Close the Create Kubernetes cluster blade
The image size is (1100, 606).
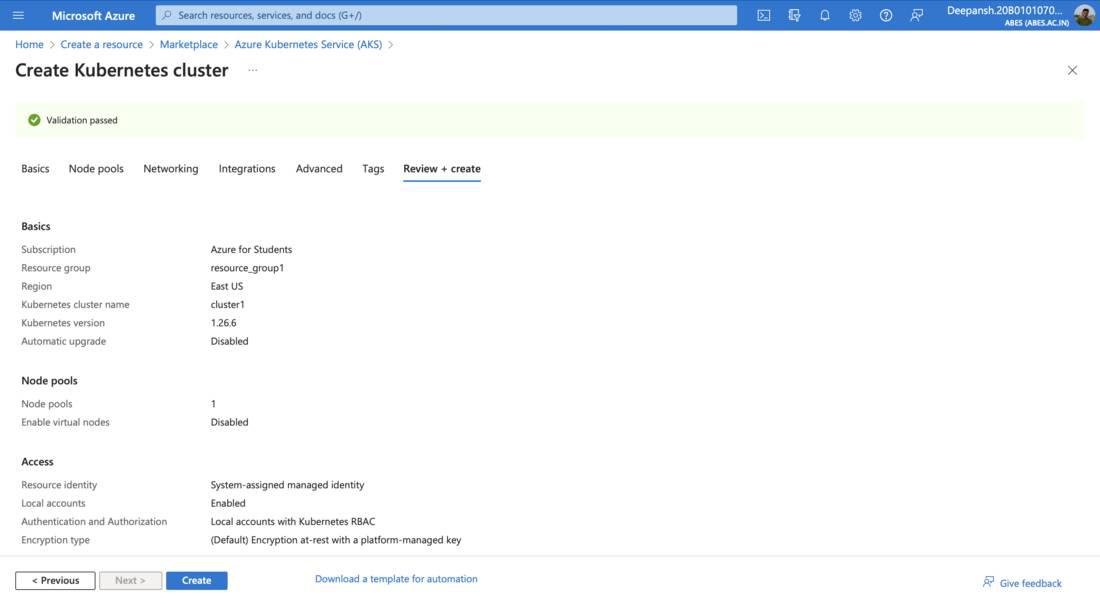1072,70
